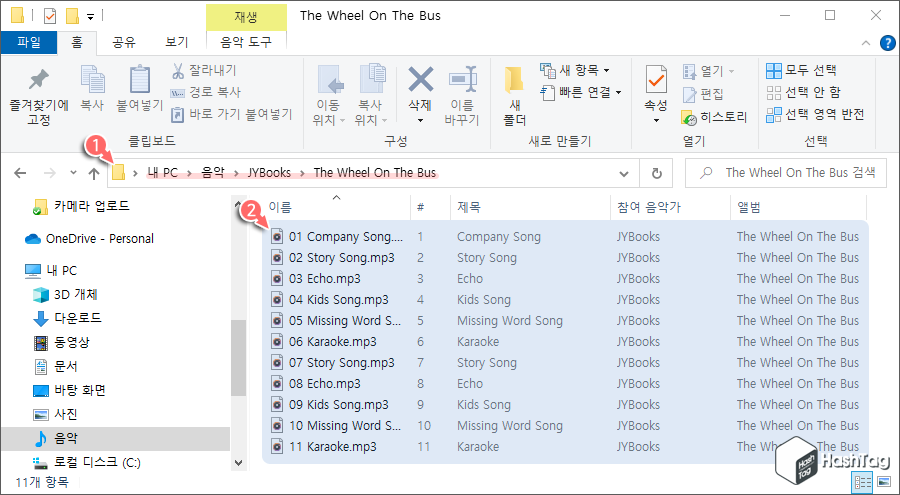
Task: Open 카메라 업로드 in navigation pane
Action: pyautogui.click(x=81, y=206)
